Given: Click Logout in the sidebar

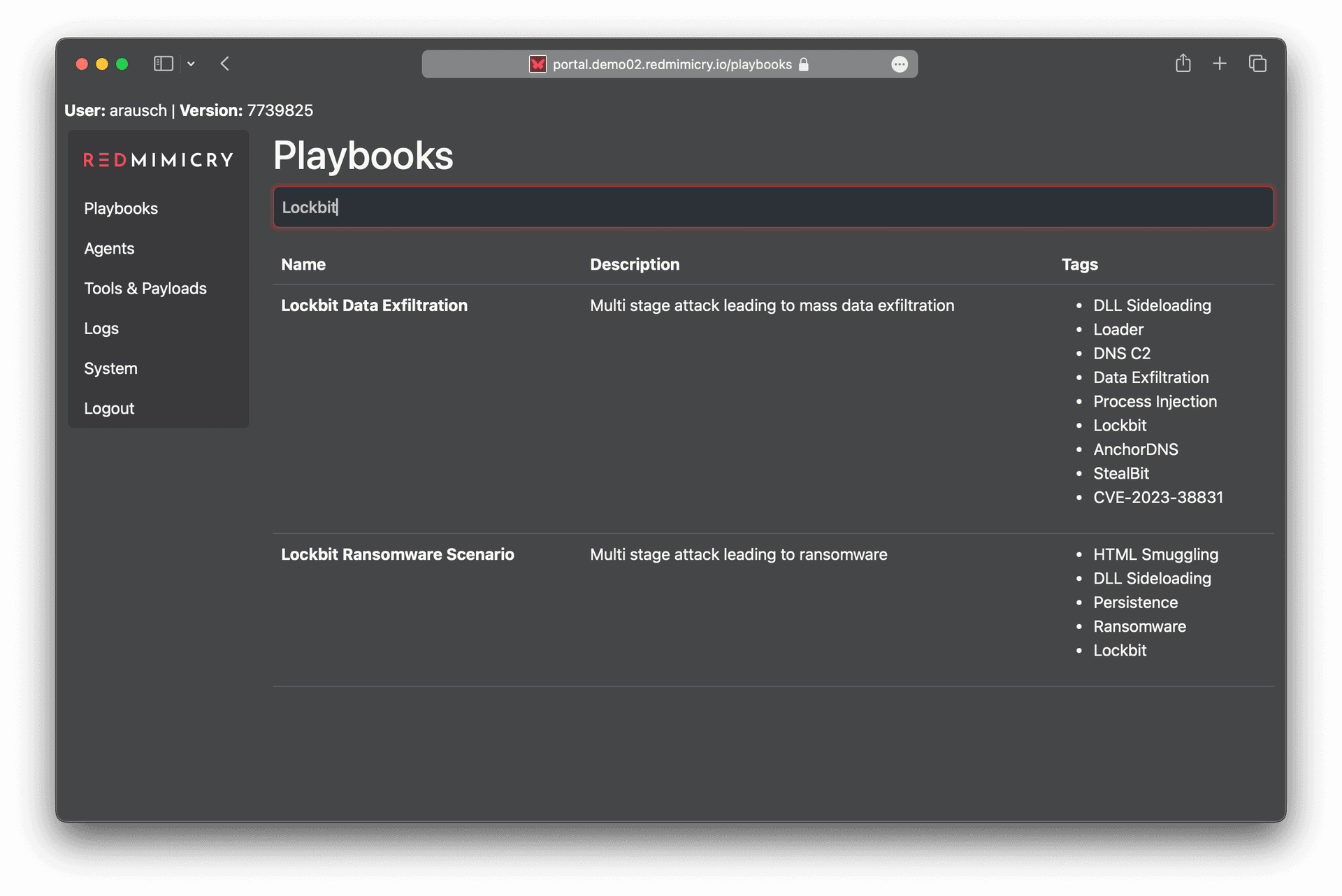Looking at the screenshot, I should (x=109, y=408).
